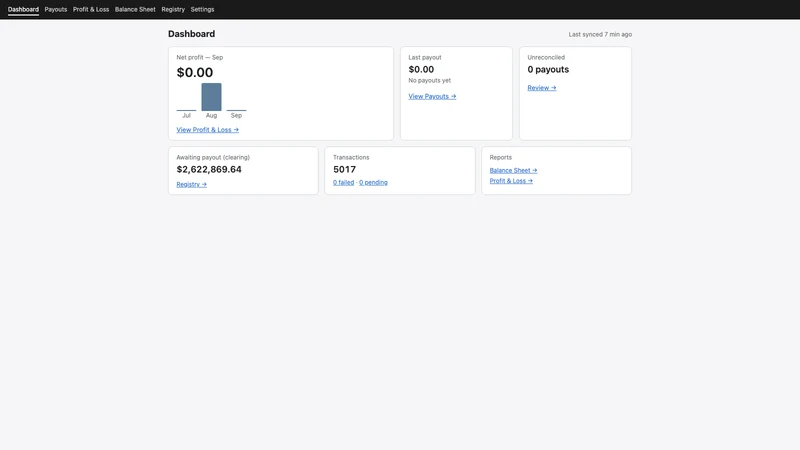Viewport: 800px width, 450px height.
Task: Click the 5017 transactions count
Action: 344,169
